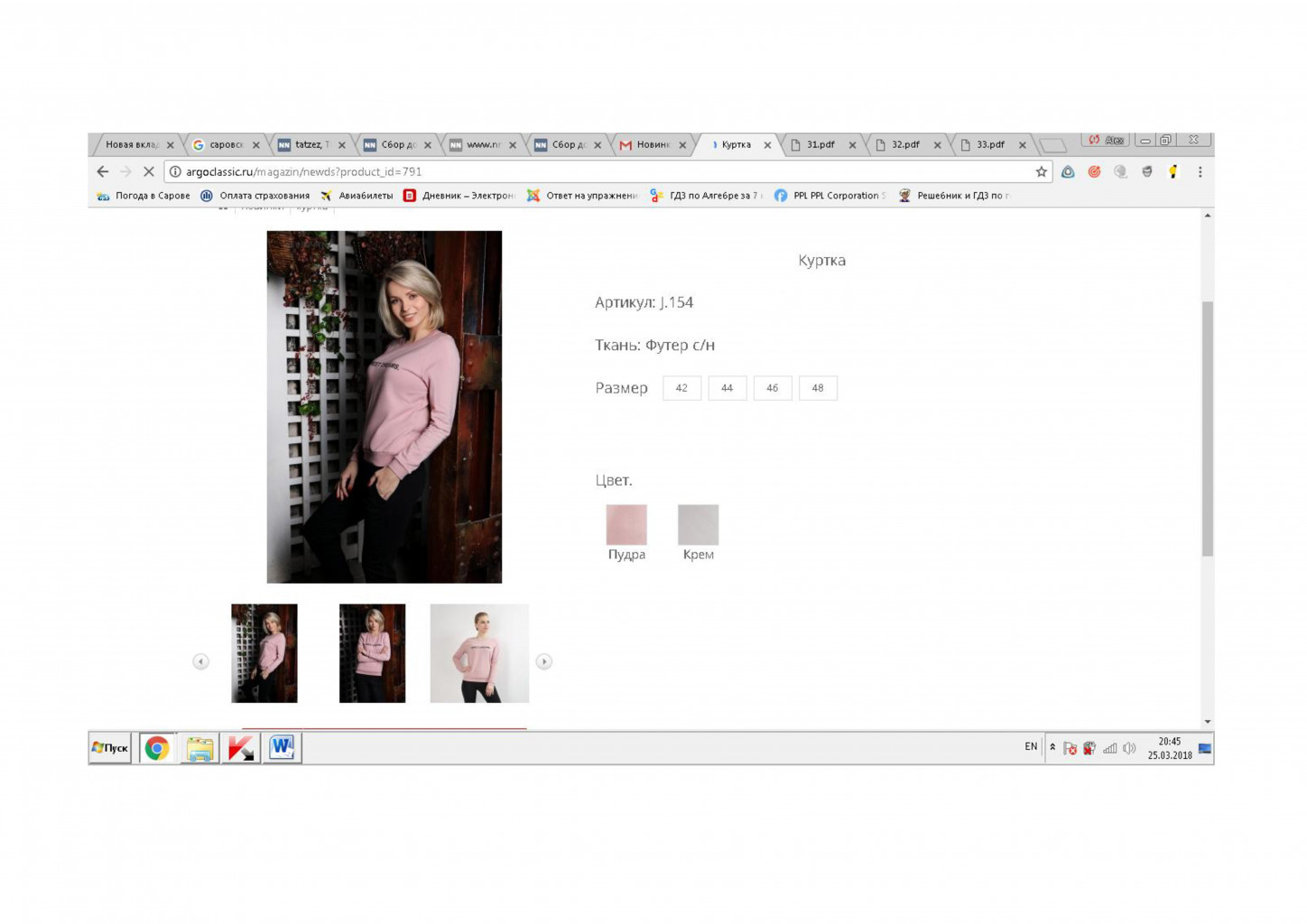Screen dimensions: 1307x924
Task: Open the Пуск start menu
Action: tap(110, 748)
